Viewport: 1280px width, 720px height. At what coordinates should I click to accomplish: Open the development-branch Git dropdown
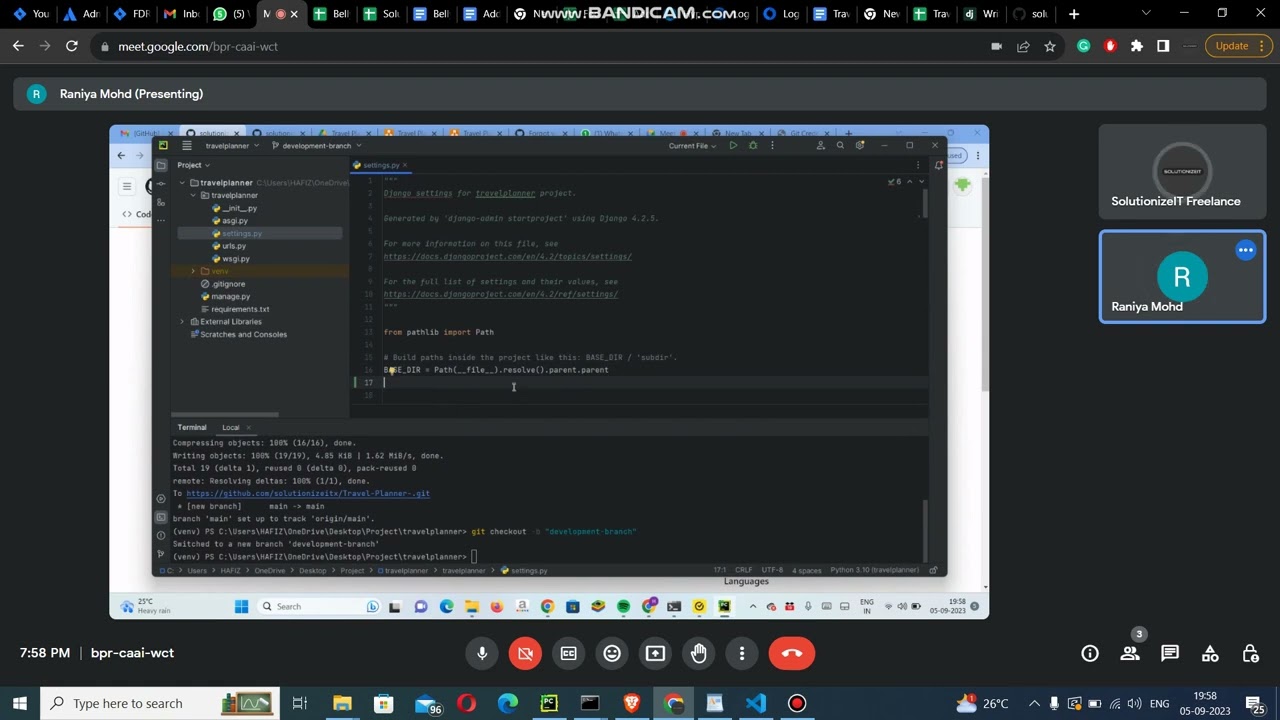pyautogui.click(x=315, y=146)
